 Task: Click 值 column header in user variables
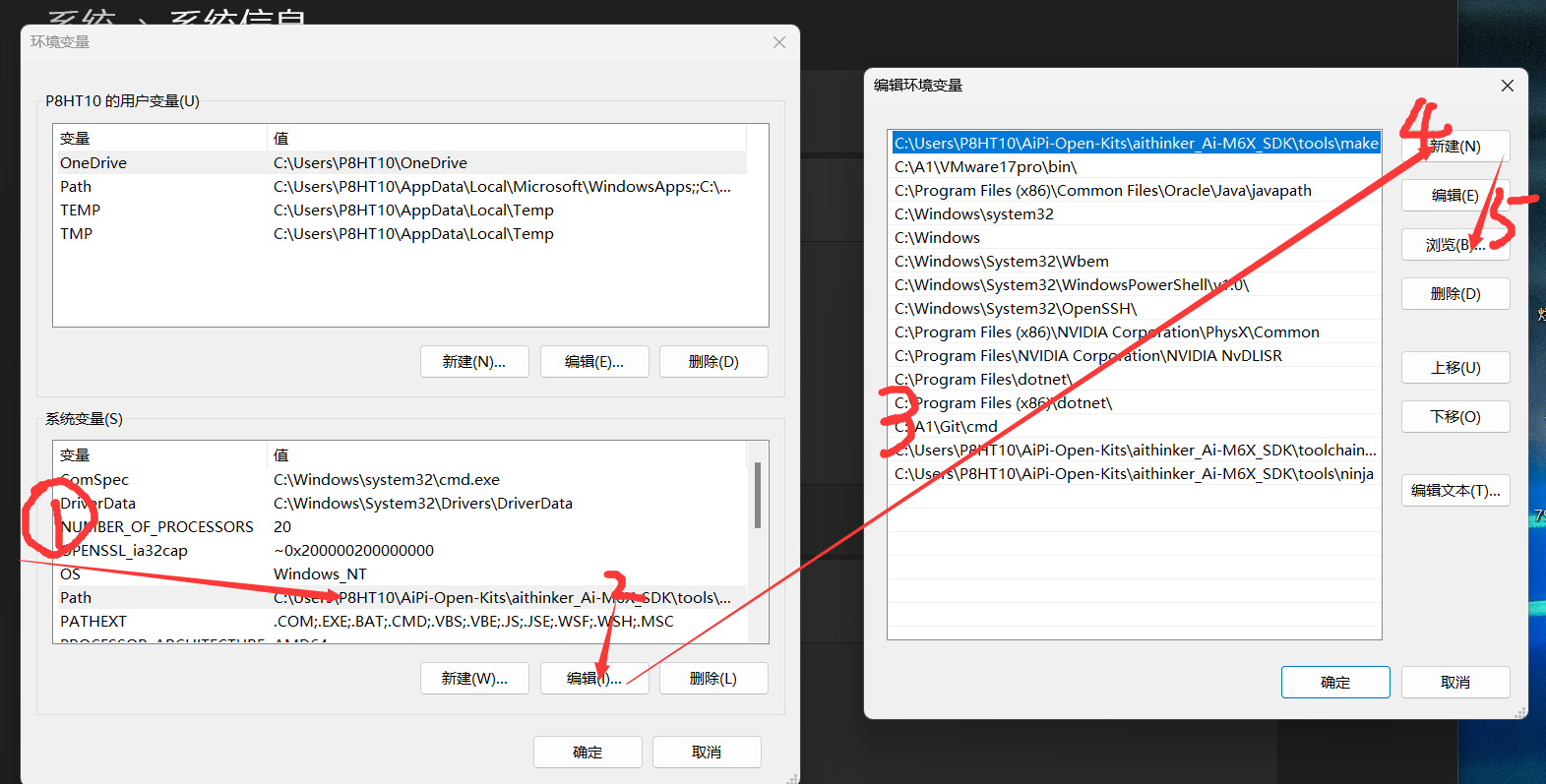507,138
